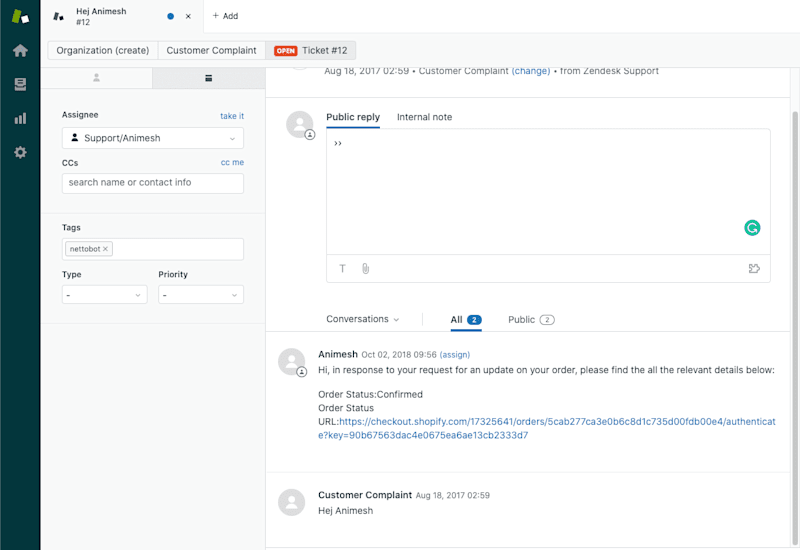Expand the Conversations dropdown
The width and height of the screenshot is (800, 550).
[362, 319]
